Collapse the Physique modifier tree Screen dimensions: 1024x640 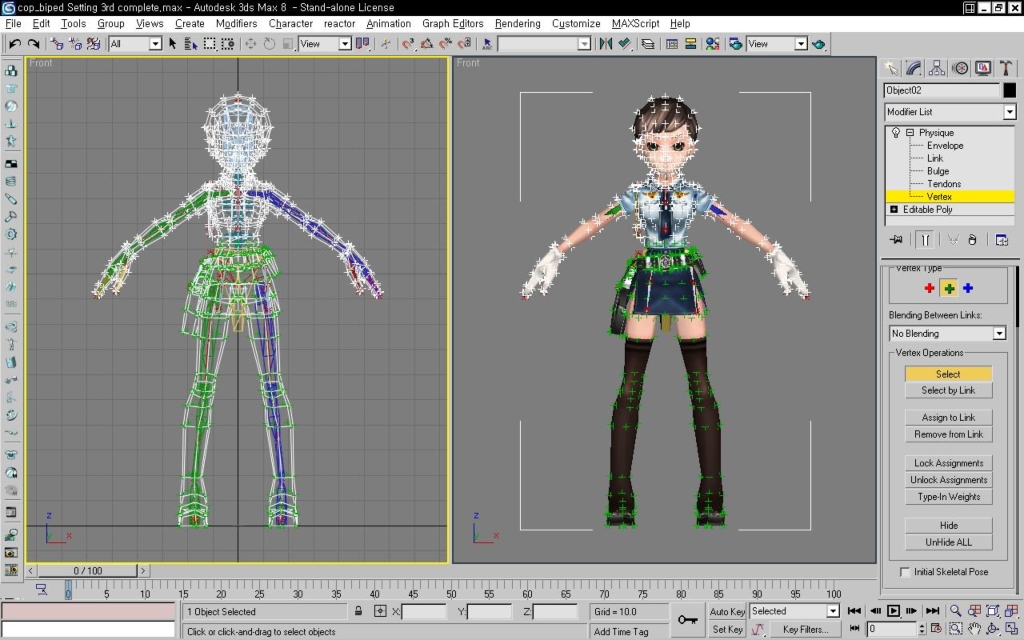coord(910,133)
